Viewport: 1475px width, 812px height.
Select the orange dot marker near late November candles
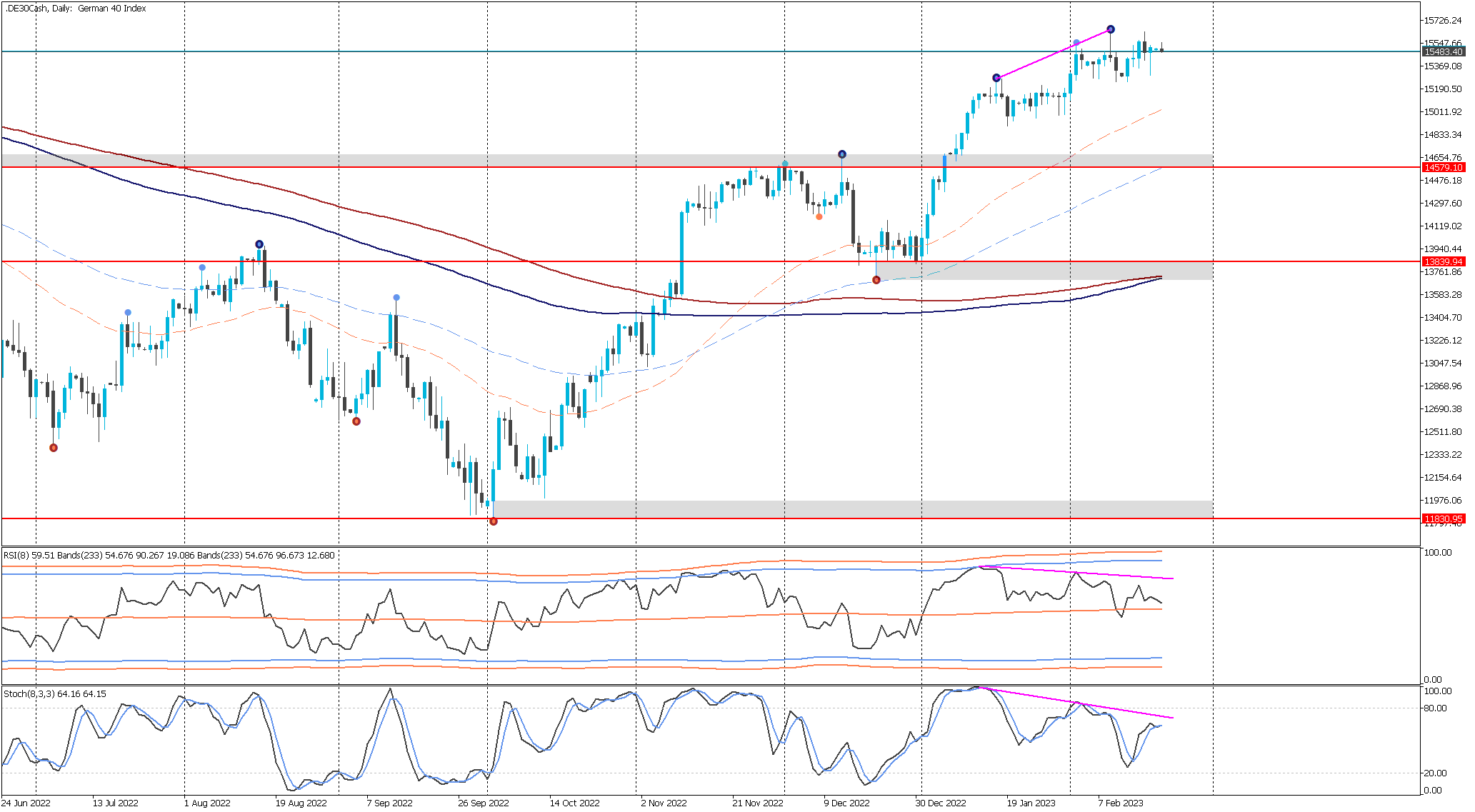click(819, 216)
